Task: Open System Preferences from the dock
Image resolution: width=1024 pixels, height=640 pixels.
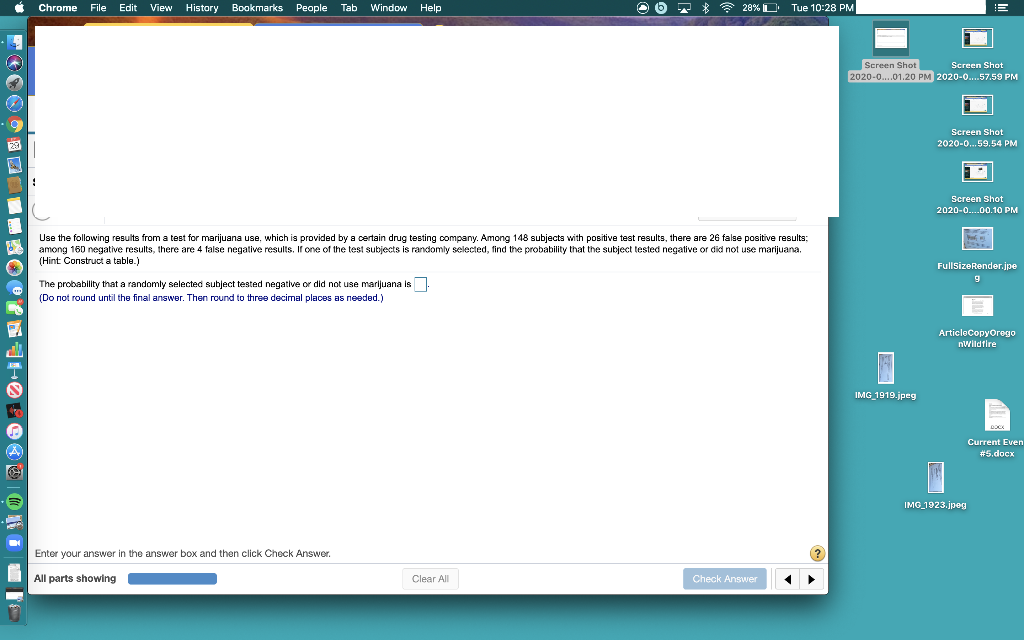Action: [13, 472]
